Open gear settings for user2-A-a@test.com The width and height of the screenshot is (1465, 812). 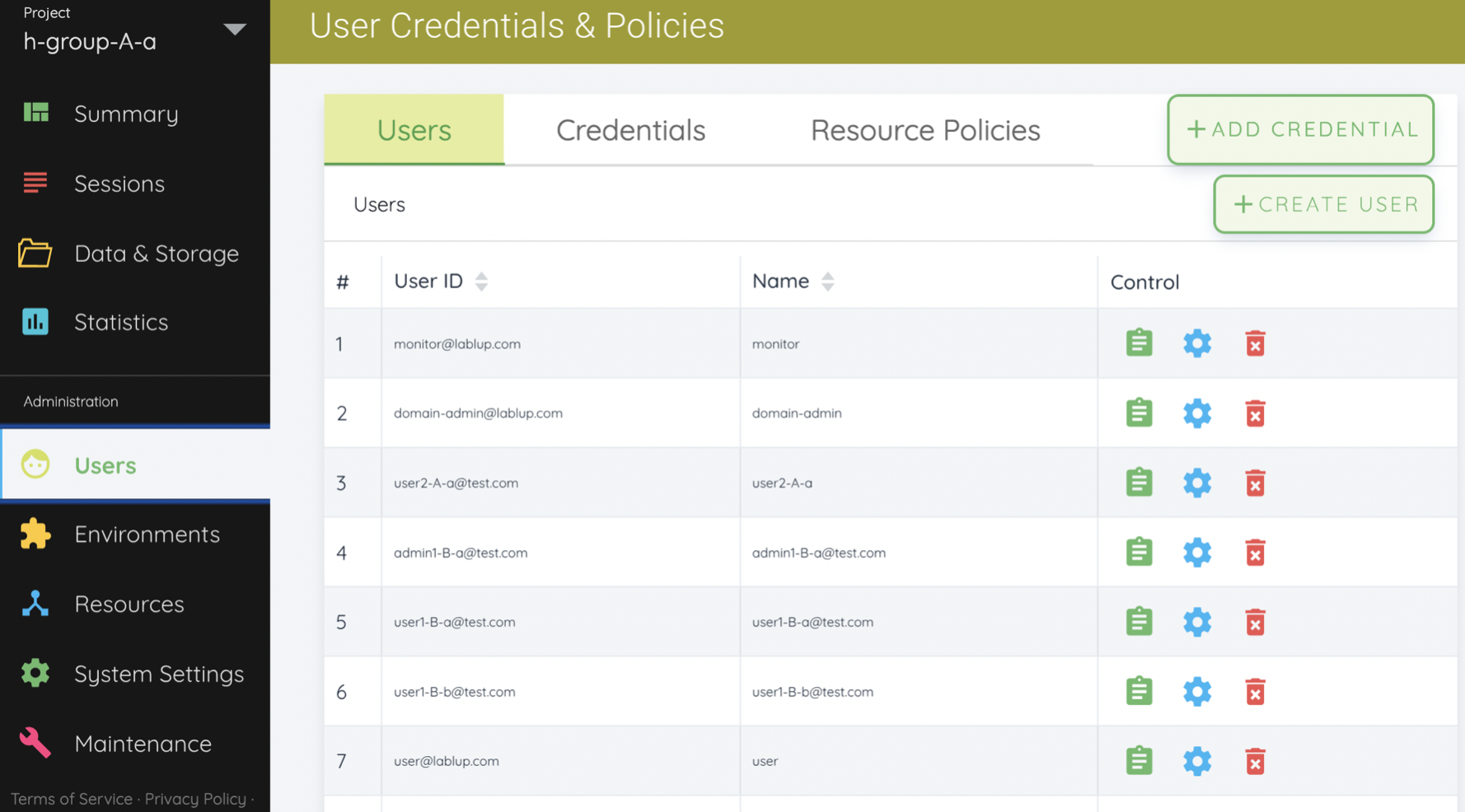point(1197,483)
